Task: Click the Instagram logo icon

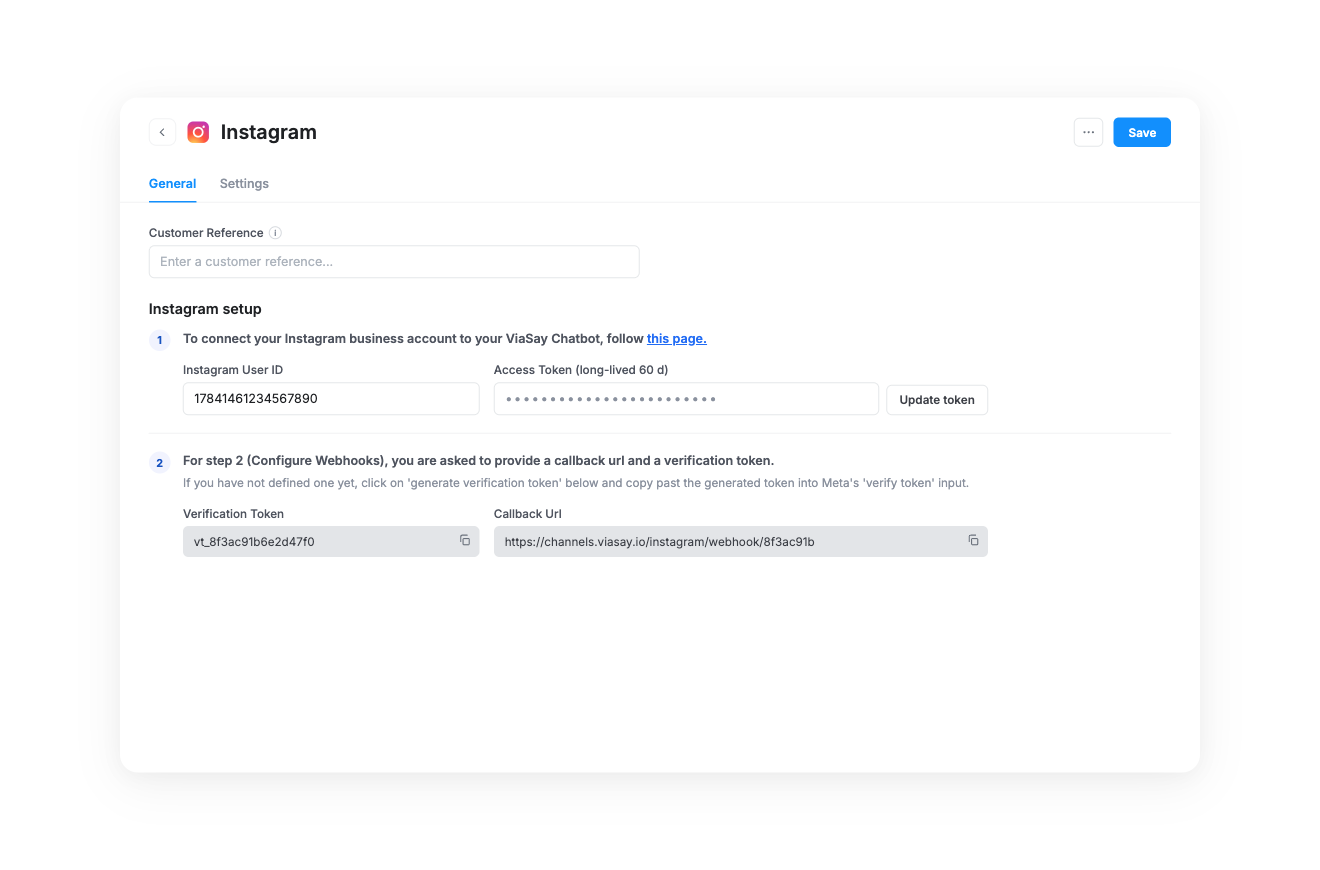Action: point(198,132)
